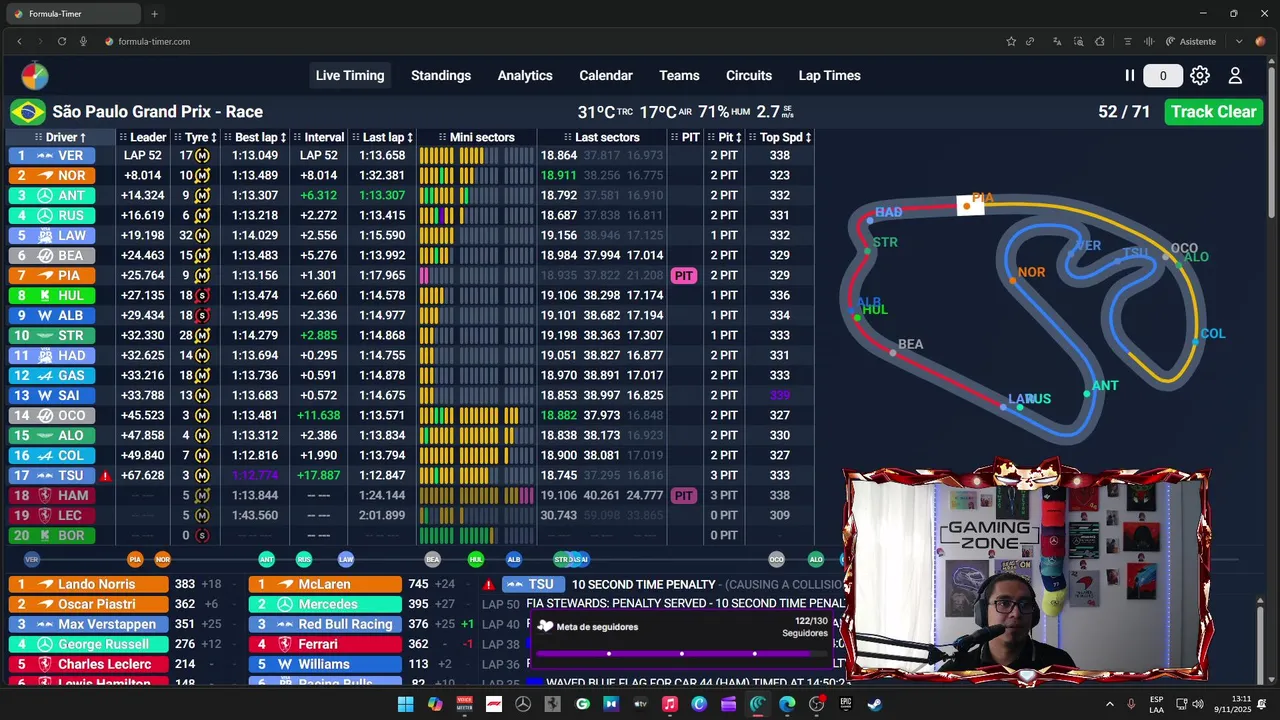Open the settings gear icon

(x=1200, y=75)
